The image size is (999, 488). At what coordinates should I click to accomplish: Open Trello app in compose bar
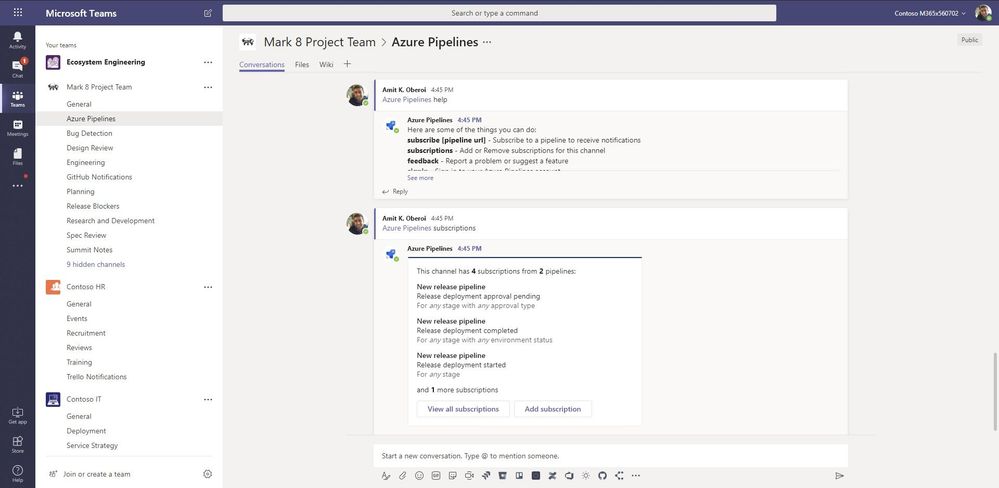pyautogui.click(x=519, y=475)
